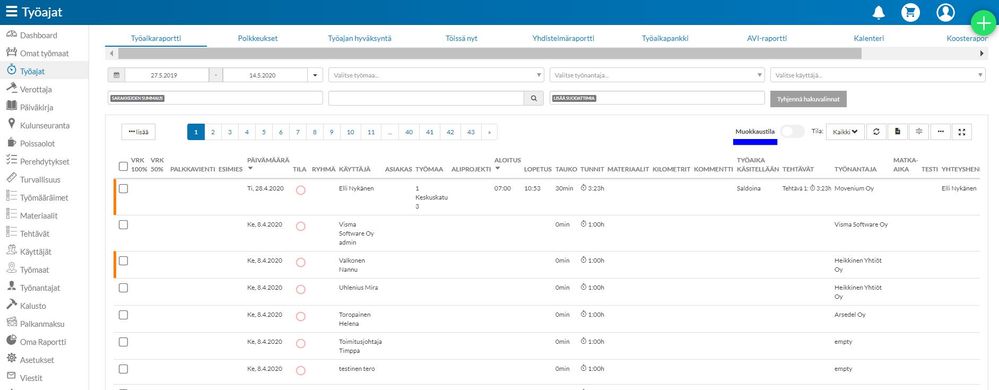Open Asetukset settings in sidebar
The width and height of the screenshot is (999, 390).
click(x=36, y=359)
